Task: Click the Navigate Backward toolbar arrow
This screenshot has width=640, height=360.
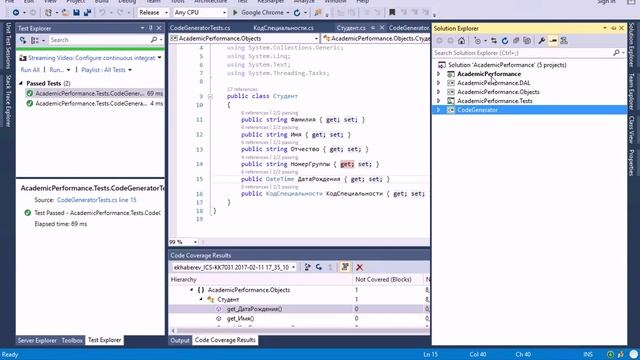Action: (16, 13)
